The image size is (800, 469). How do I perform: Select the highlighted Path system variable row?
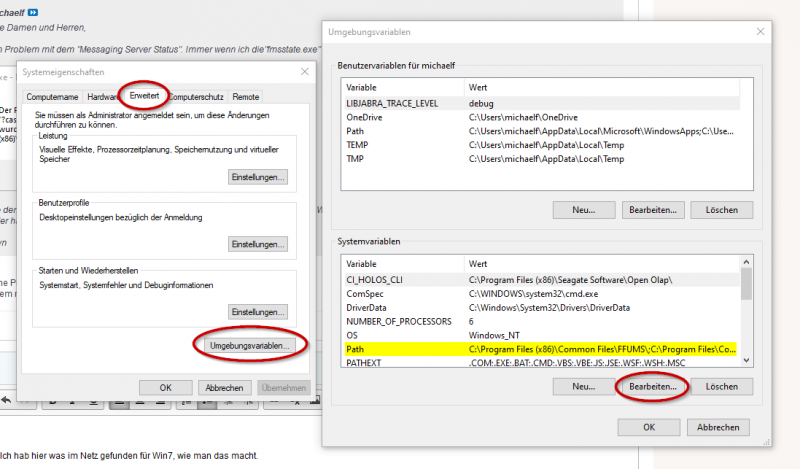[x=540, y=350]
